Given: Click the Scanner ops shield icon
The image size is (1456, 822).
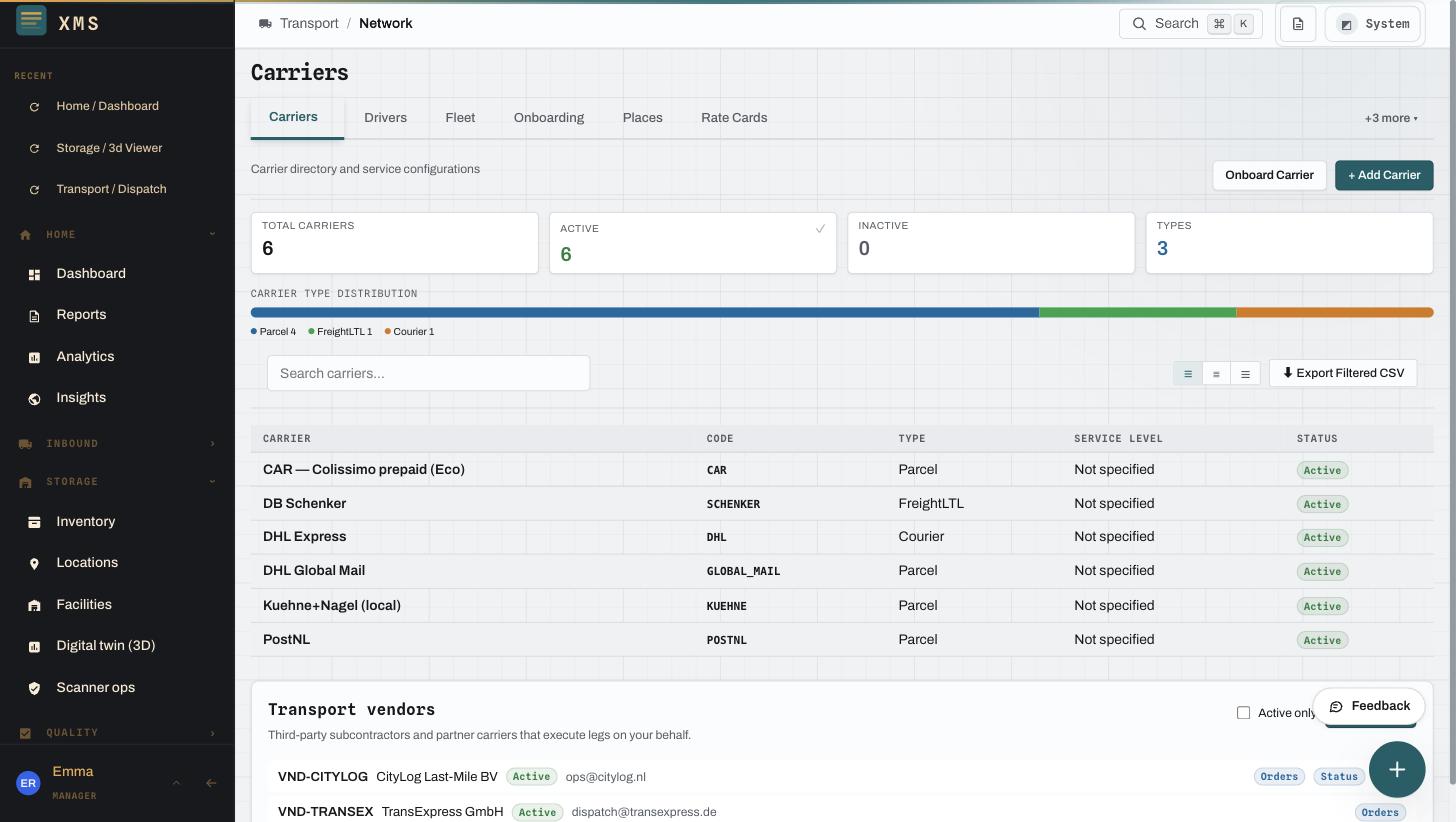Looking at the screenshot, I should (x=34, y=688).
